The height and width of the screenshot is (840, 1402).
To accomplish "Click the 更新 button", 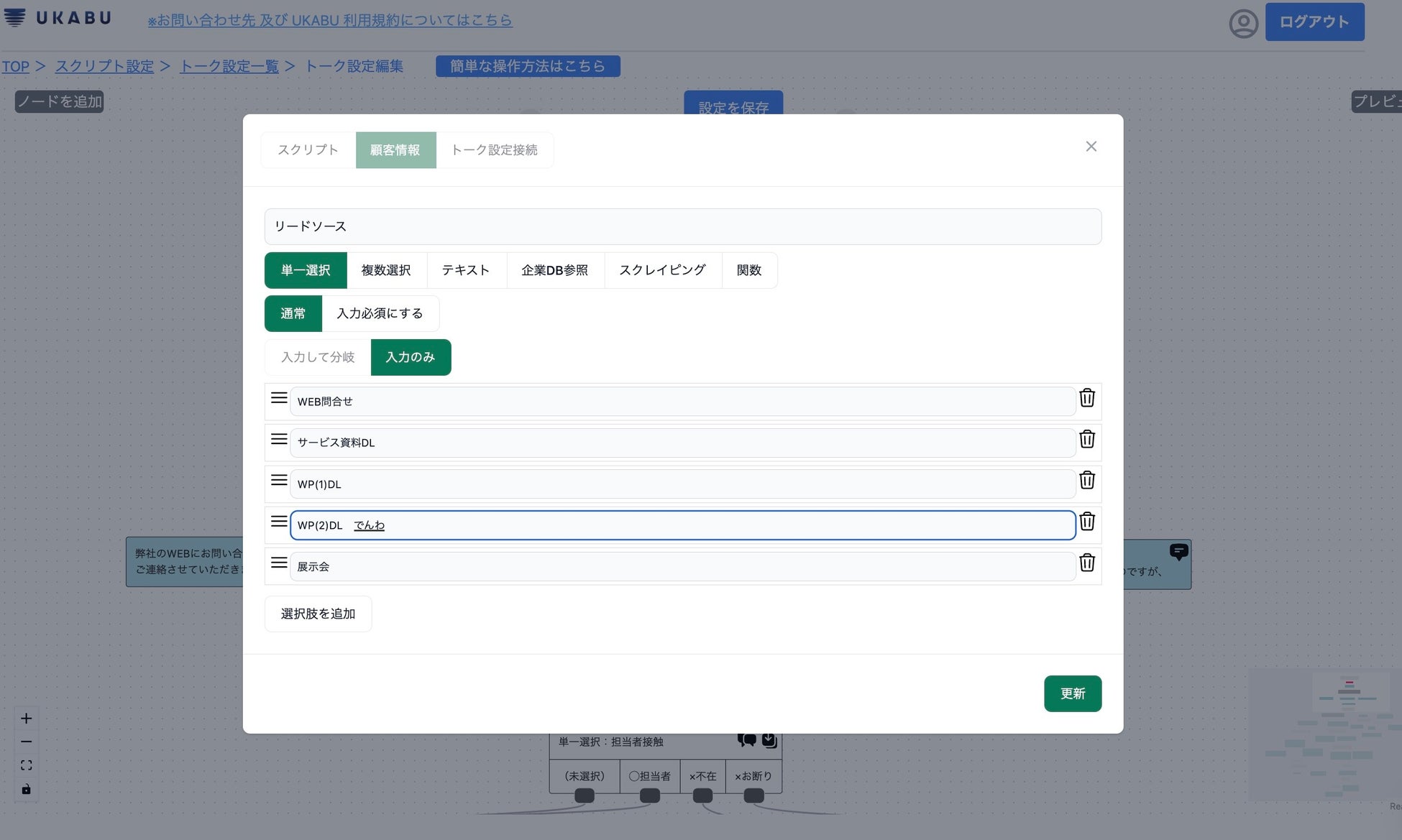I will click(1072, 693).
